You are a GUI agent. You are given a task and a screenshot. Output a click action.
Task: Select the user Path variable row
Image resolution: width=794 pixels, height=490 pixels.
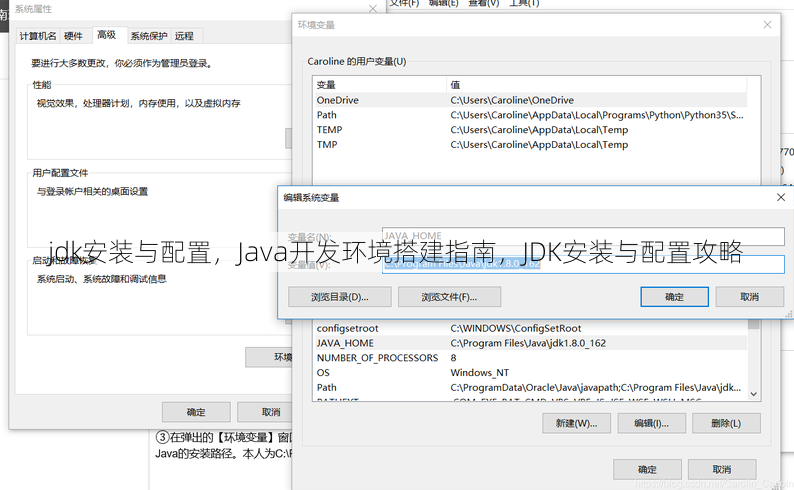tap(530, 115)
